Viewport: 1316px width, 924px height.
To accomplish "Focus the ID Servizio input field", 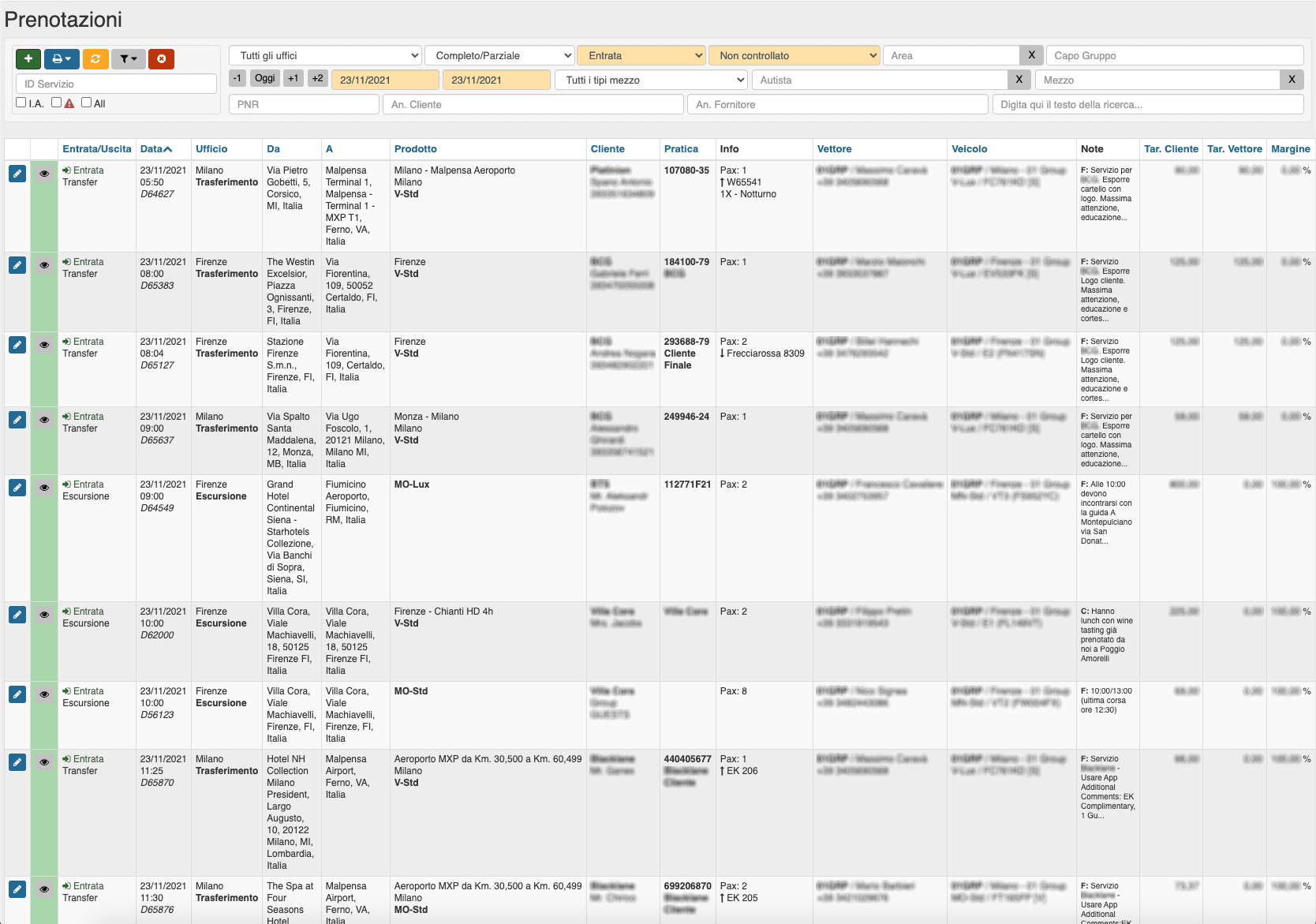I will (116, 84).
